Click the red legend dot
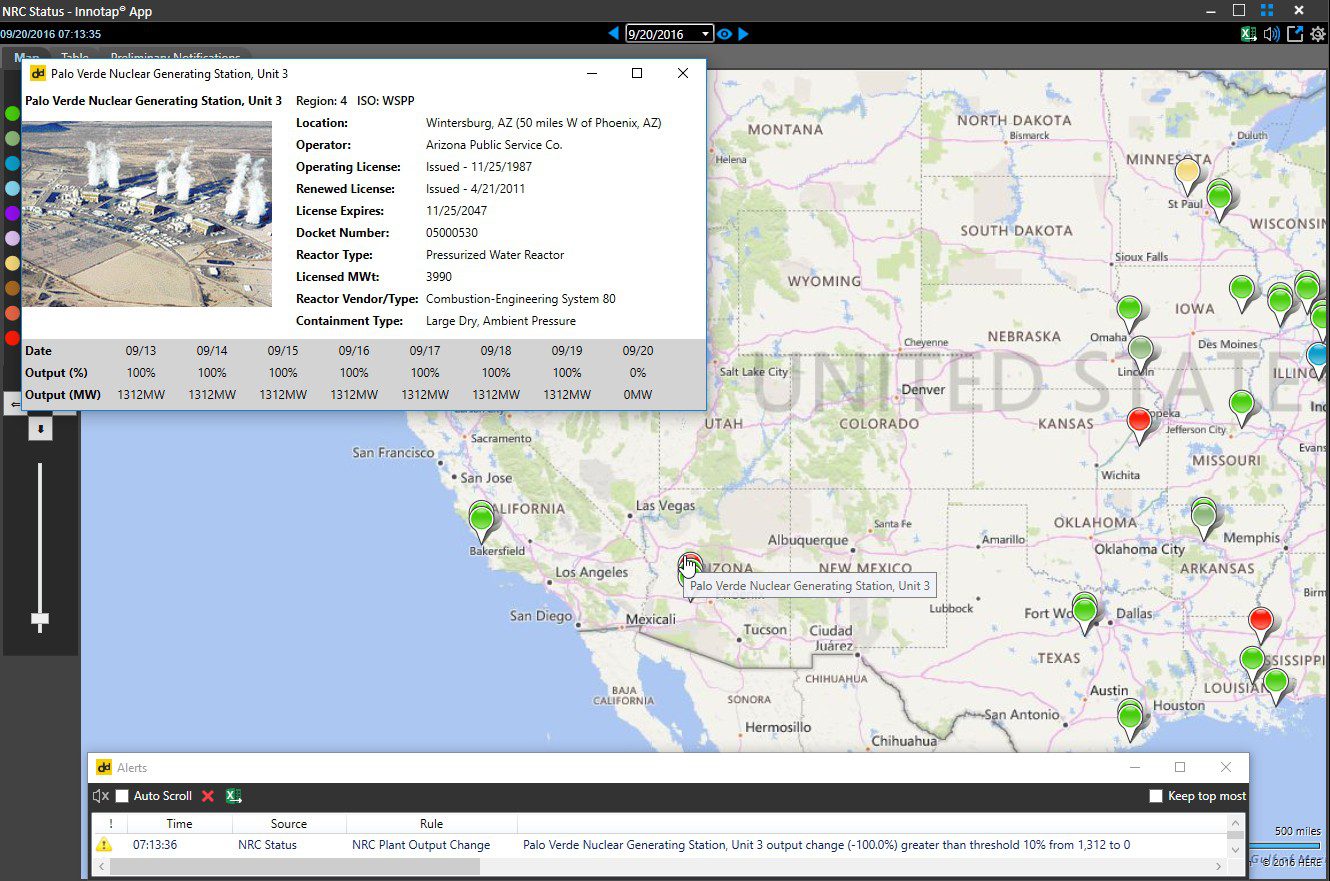 pos(12,338)
